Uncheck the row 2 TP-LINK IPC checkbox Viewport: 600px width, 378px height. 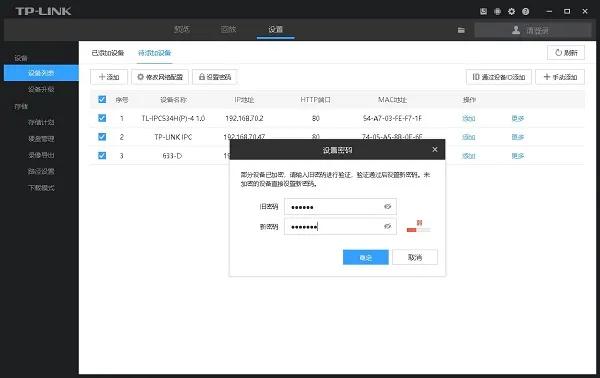tap(102, 137)
